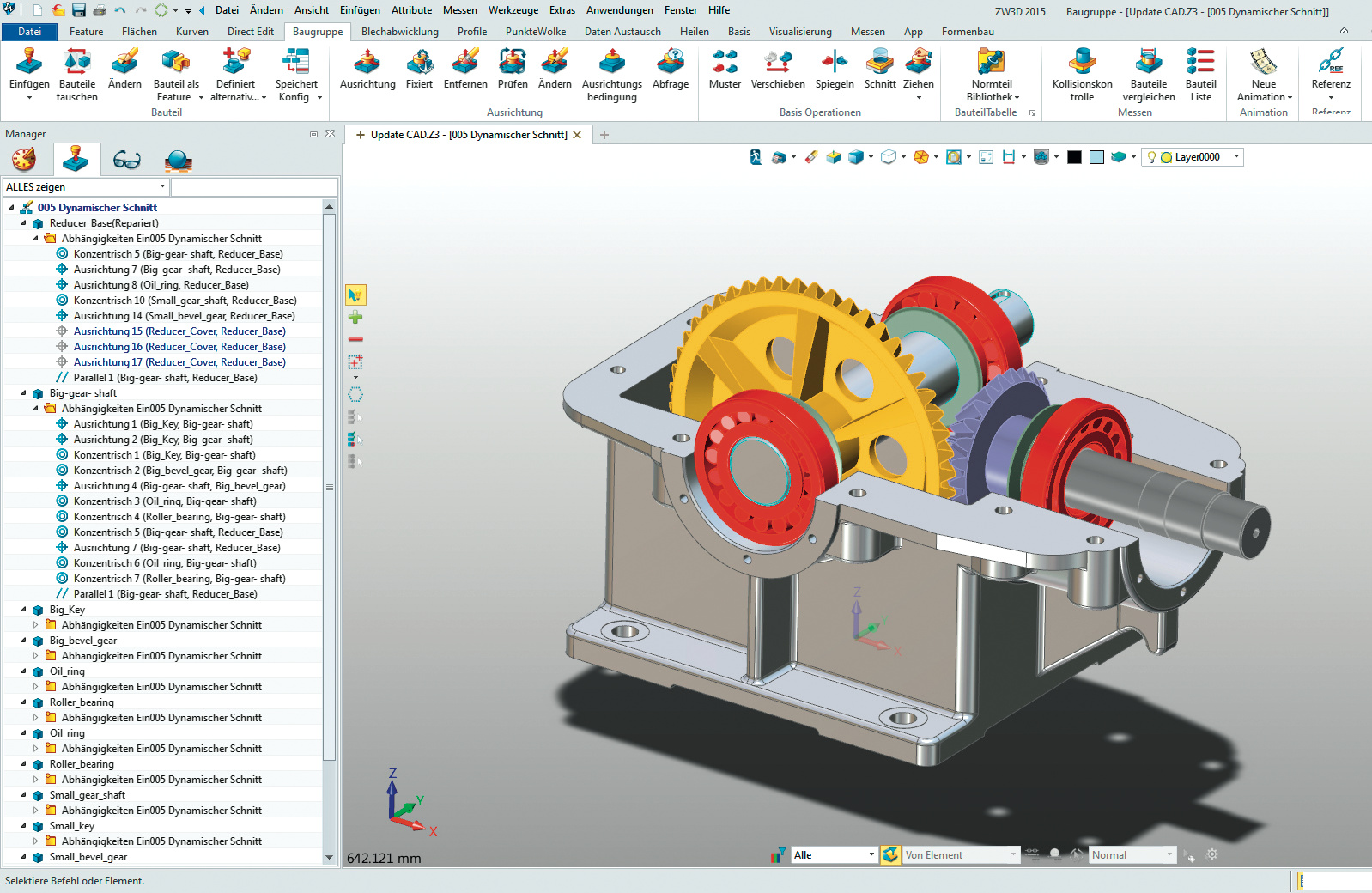
Task: Switch to the Blechabwicklung ribbon tab
Action: [x=399, y=32]
